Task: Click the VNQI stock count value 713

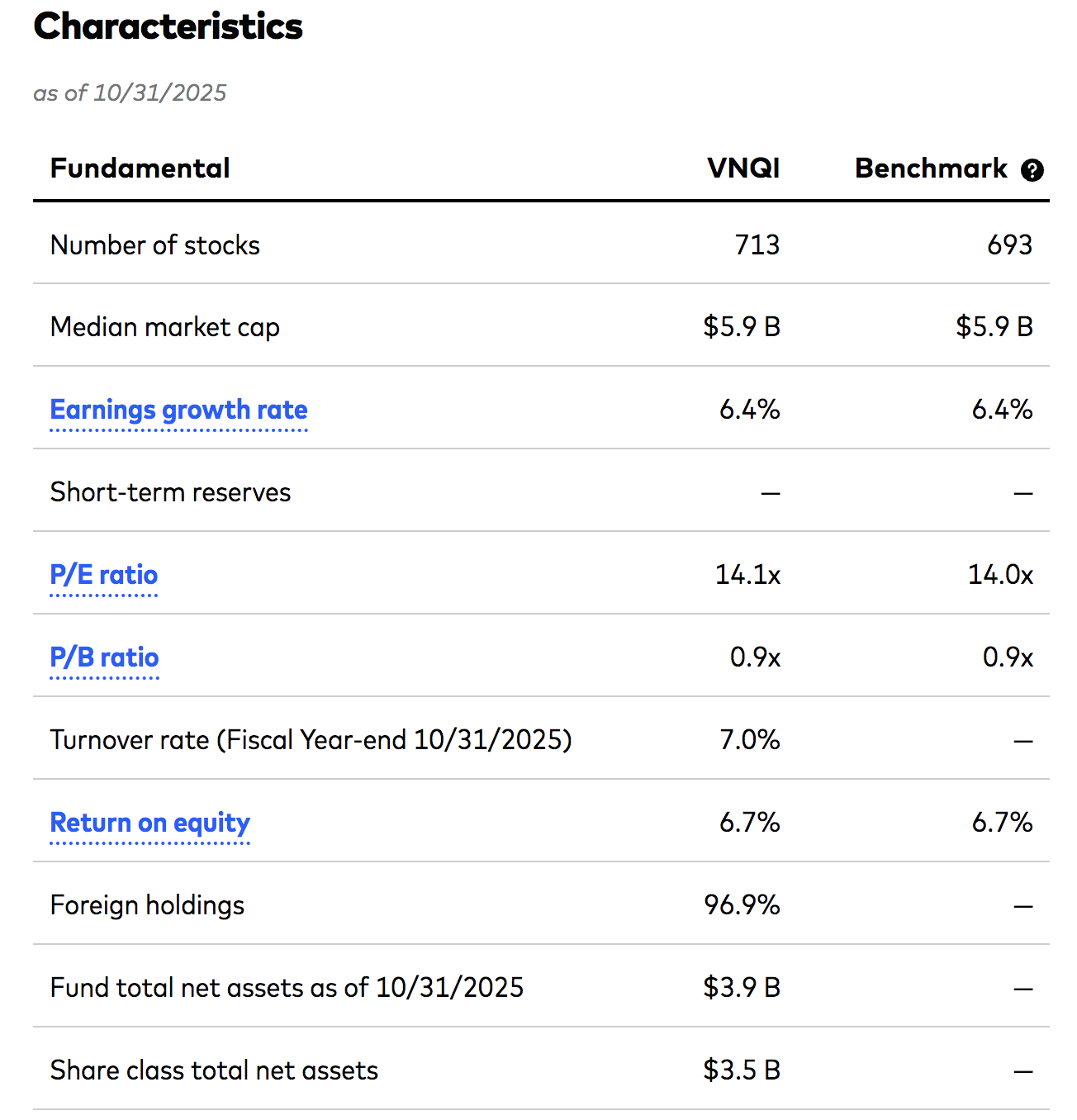Action: coord(757,245)
